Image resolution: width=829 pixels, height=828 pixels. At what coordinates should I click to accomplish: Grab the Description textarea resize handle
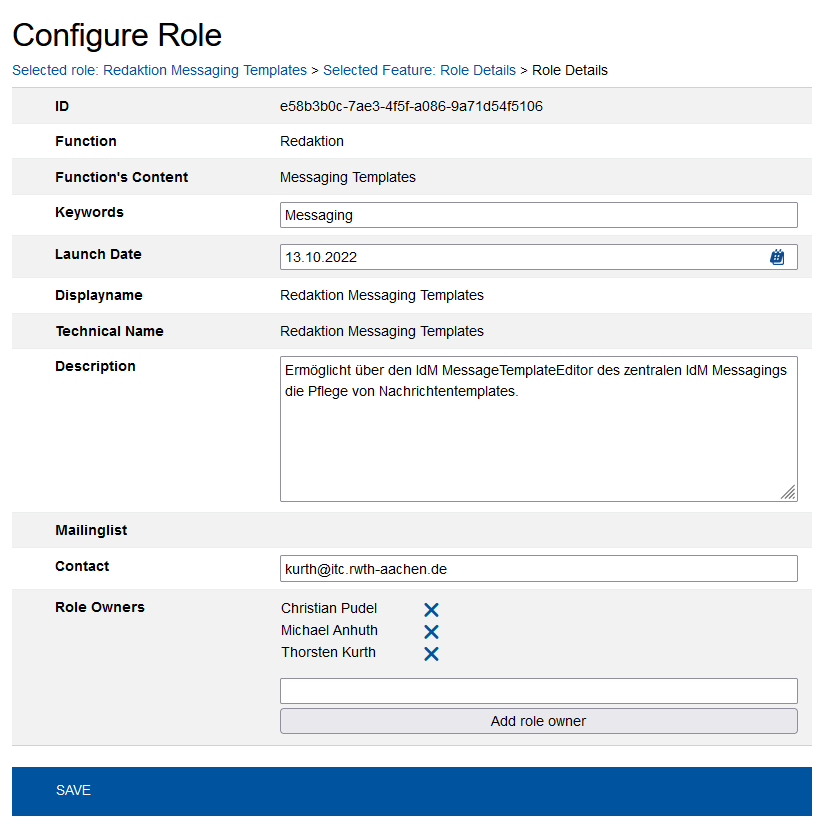[788, 491]
